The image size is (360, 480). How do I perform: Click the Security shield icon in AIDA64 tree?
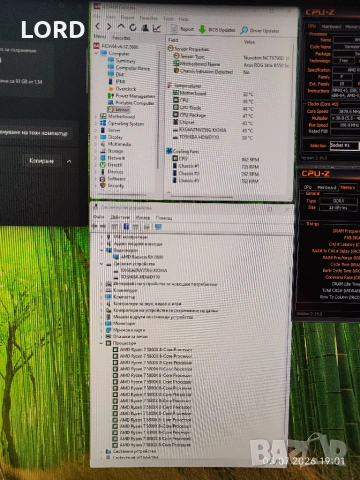point(103,185)
